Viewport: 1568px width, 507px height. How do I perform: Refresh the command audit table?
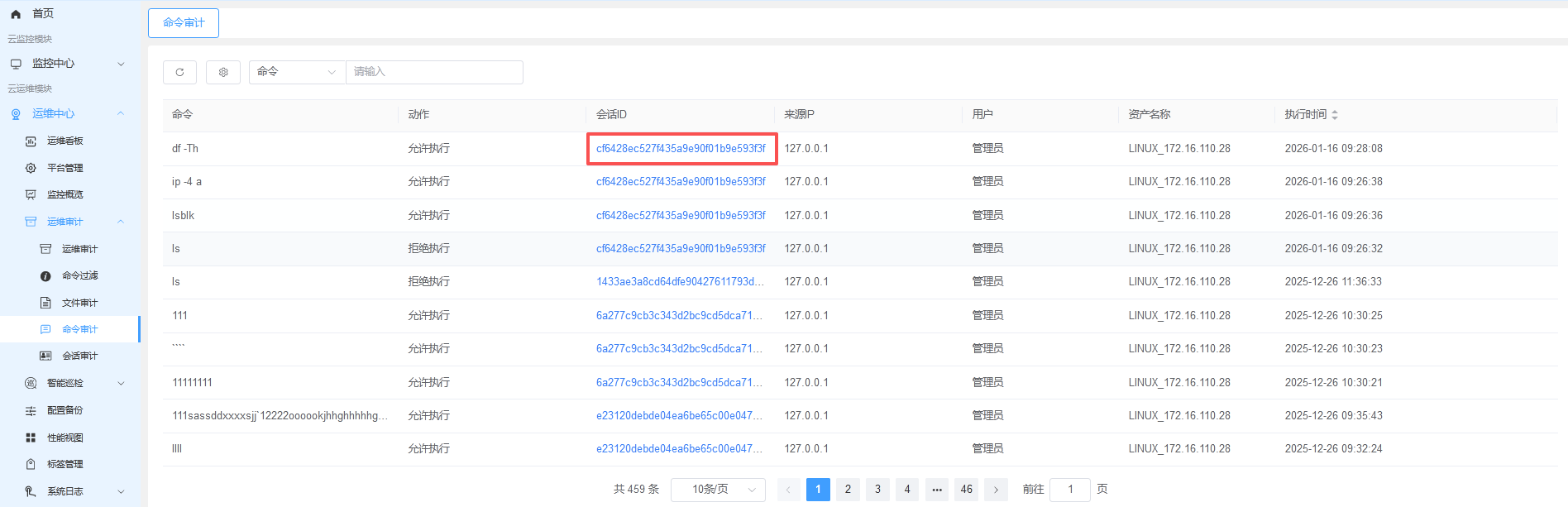click(179, 72)
